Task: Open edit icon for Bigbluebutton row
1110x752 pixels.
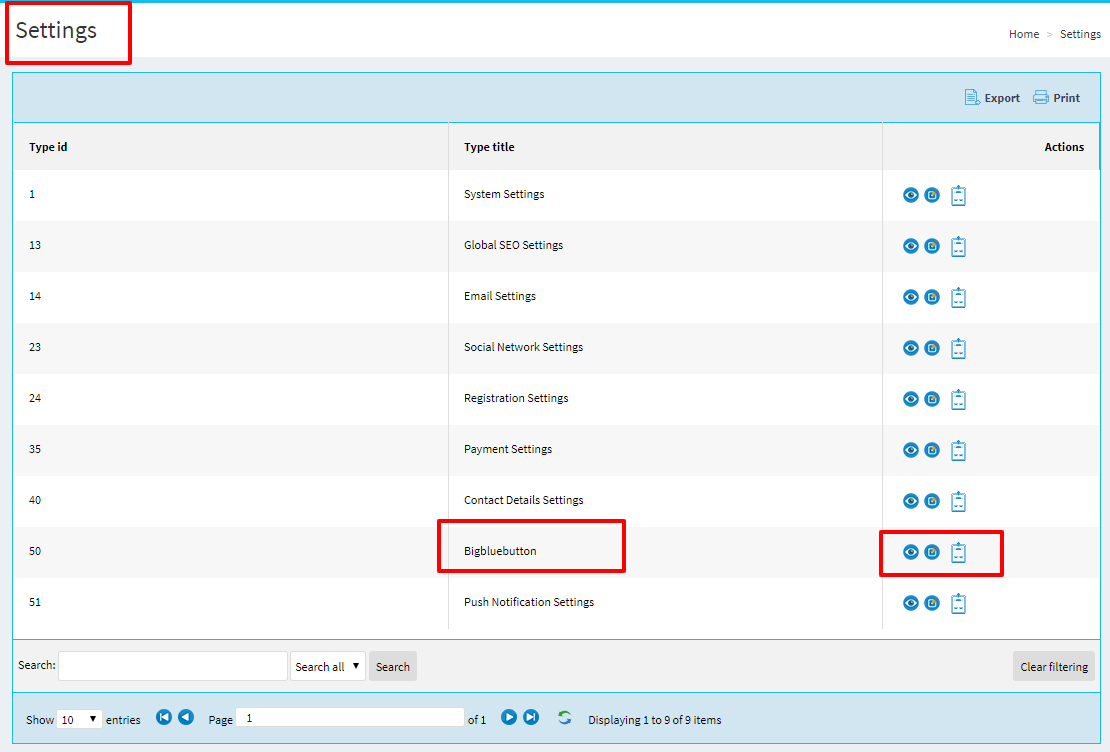Action: click(932, 552)
